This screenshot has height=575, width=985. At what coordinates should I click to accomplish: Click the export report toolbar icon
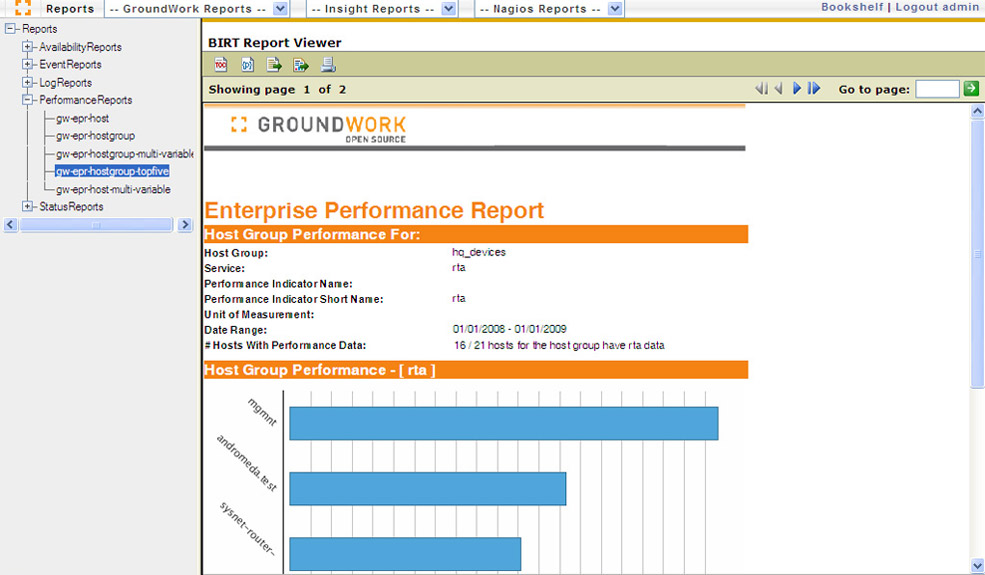coord(301,65)
